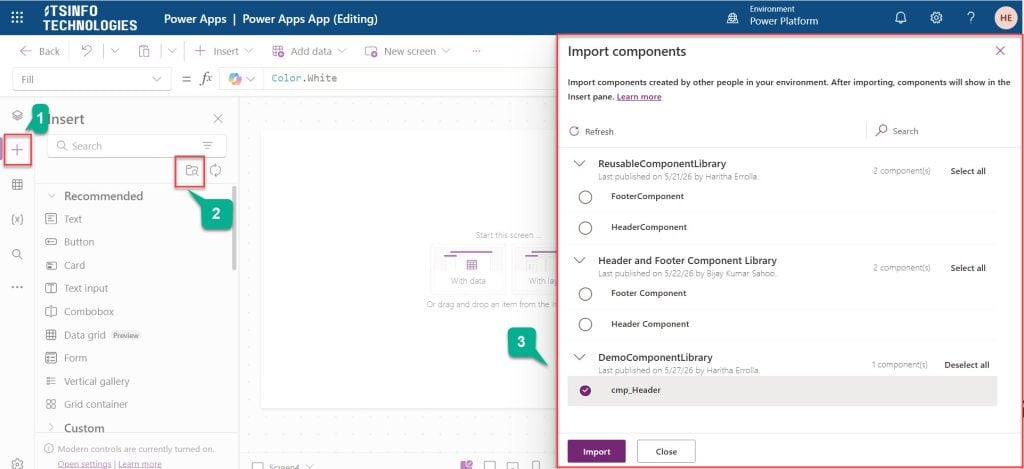Open toolbar overflow ellipsis
Screen dimensions: 1024x469
click(477, 51)
